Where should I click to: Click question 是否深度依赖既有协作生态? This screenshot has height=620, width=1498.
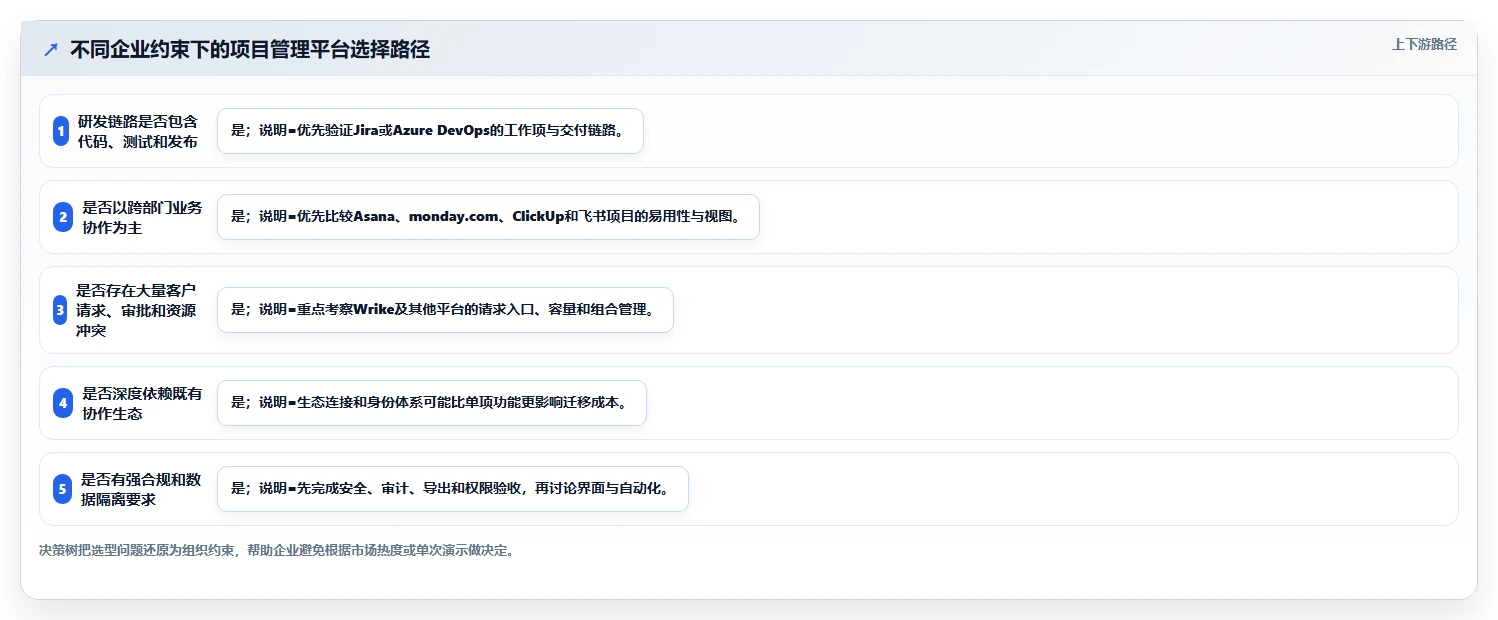point(142,403)
